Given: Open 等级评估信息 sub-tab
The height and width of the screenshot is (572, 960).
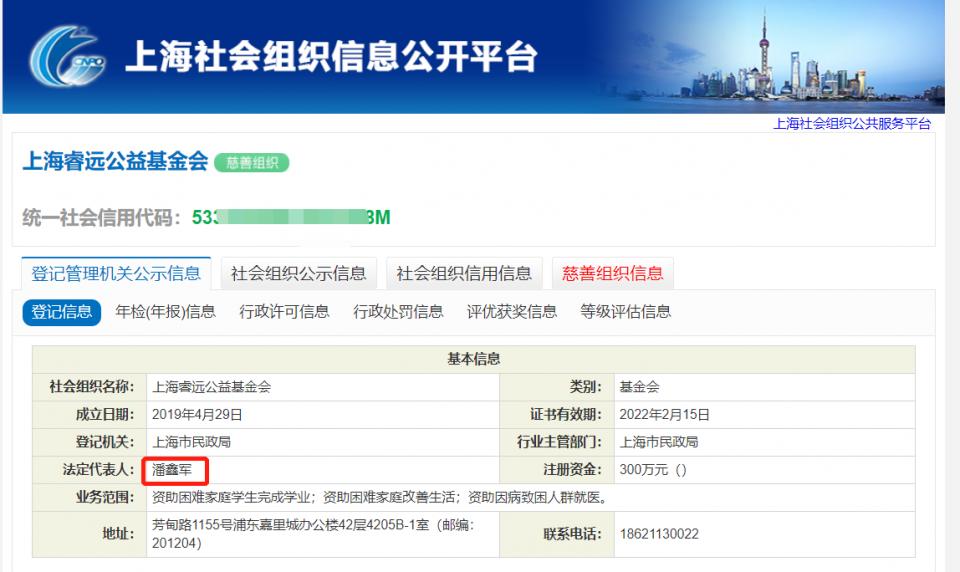Looking at the screenshot, I should pos(626,312).
